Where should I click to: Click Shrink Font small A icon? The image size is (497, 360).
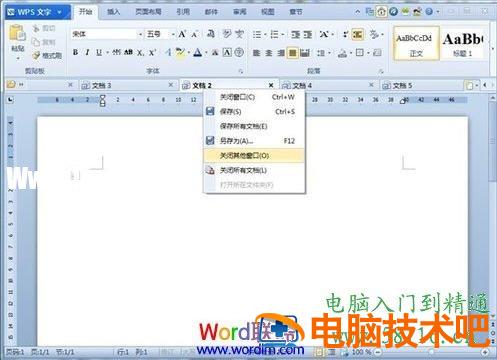click(195, 34)
